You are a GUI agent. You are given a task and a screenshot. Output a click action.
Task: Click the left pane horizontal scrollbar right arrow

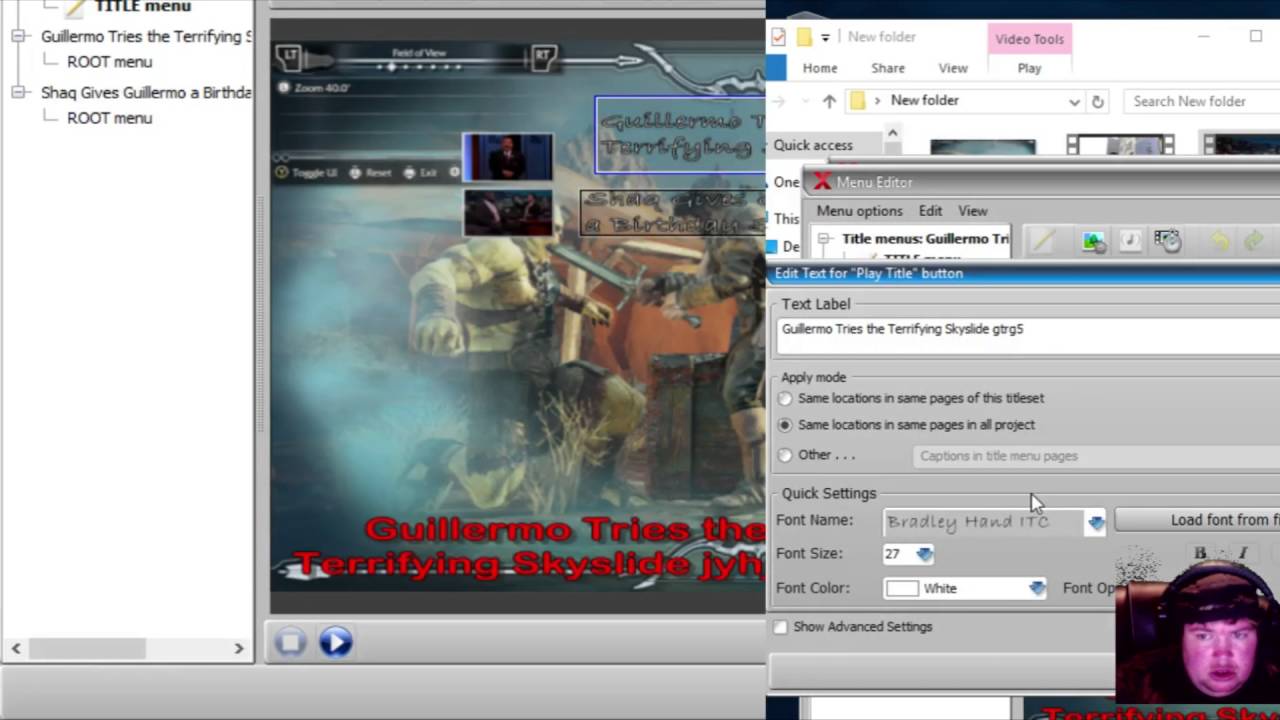coord(239,649)
